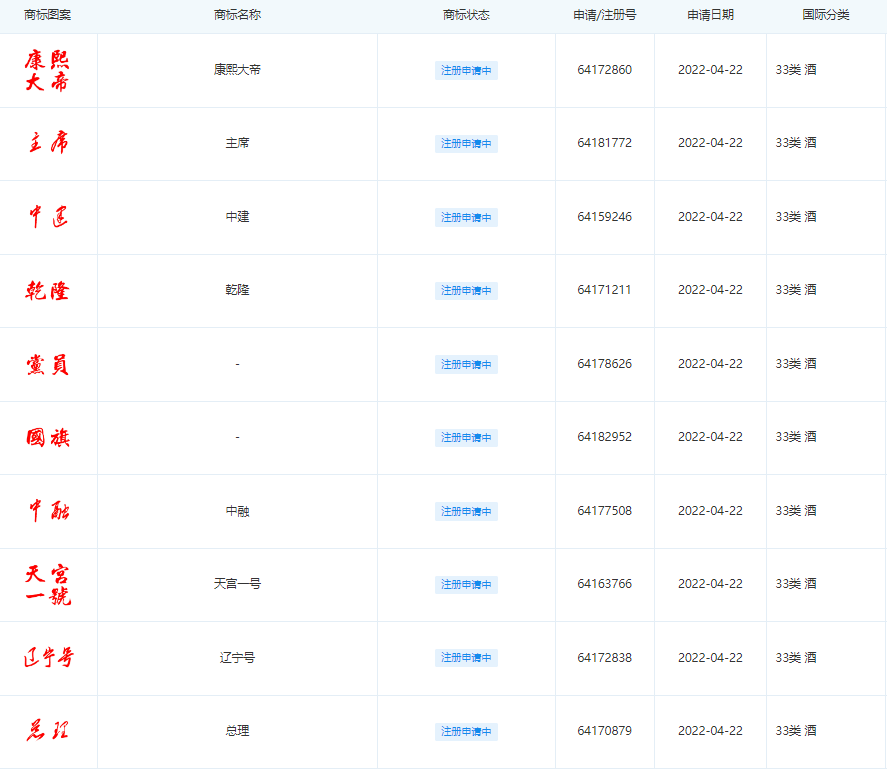Click application number 64163766
Viewport: 887px width, 772px height.
(x=605, y=584)
